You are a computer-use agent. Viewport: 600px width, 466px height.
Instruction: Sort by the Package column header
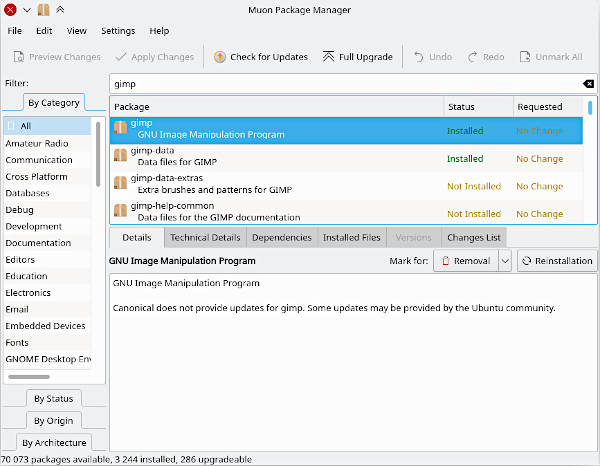click(x=277, y=107)
